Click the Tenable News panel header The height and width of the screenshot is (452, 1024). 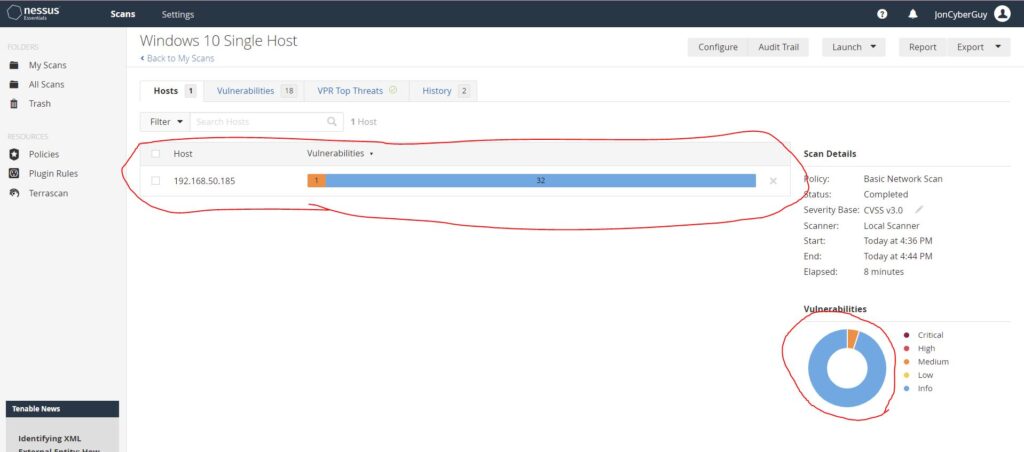tap(63, 409)
